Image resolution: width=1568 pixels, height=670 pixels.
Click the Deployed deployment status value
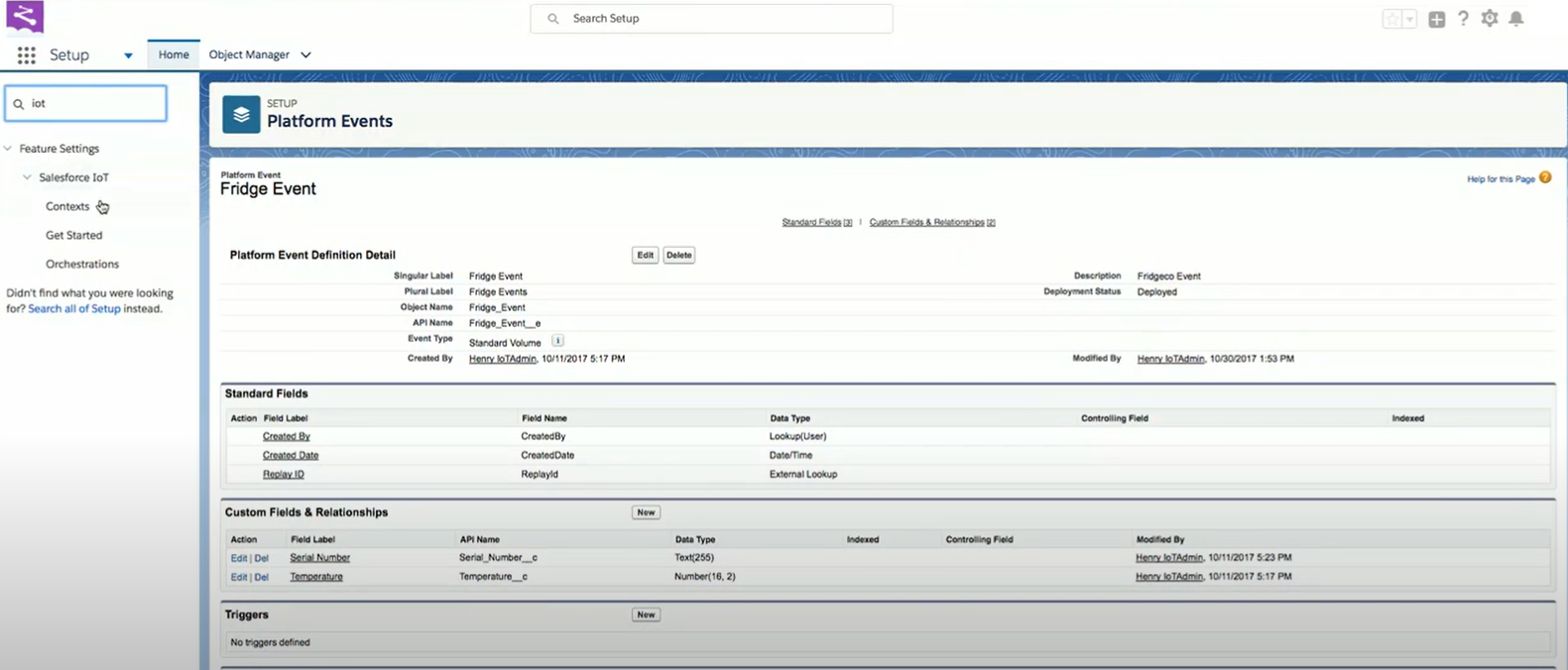1156,292
